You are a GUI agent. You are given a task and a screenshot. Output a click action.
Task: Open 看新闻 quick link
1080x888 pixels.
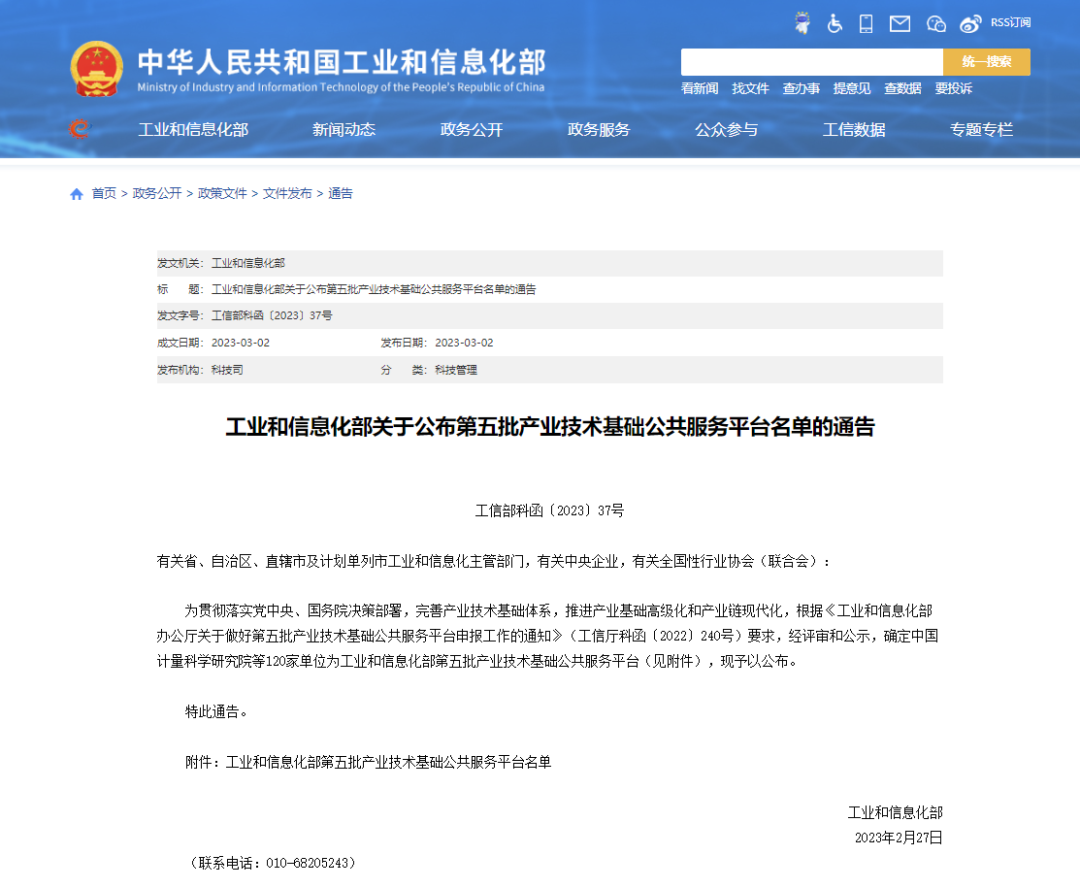click(699, 88)
